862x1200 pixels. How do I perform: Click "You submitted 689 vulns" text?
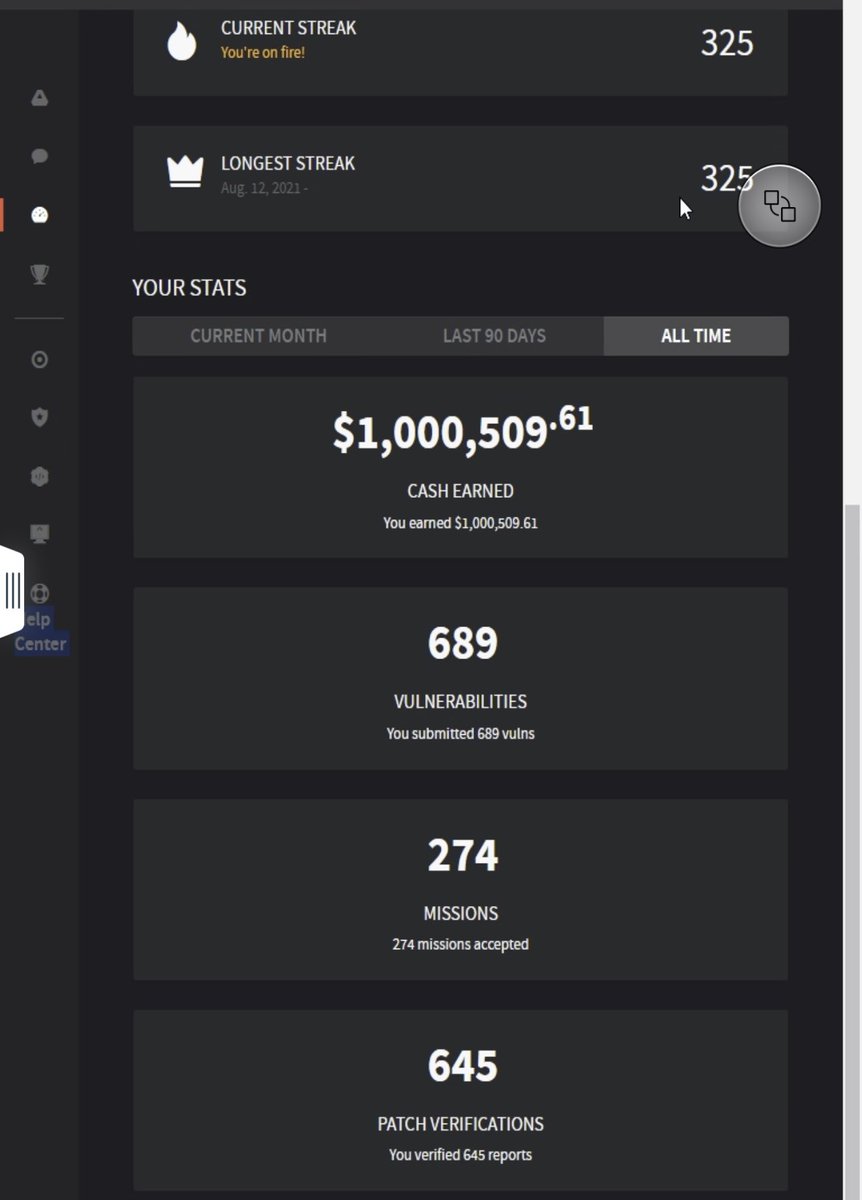click(x=460, y=734)
